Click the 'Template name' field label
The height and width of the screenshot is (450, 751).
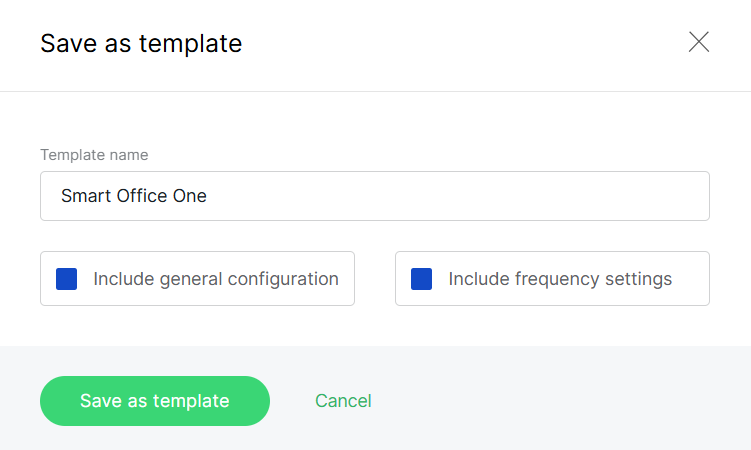(94, 155)
